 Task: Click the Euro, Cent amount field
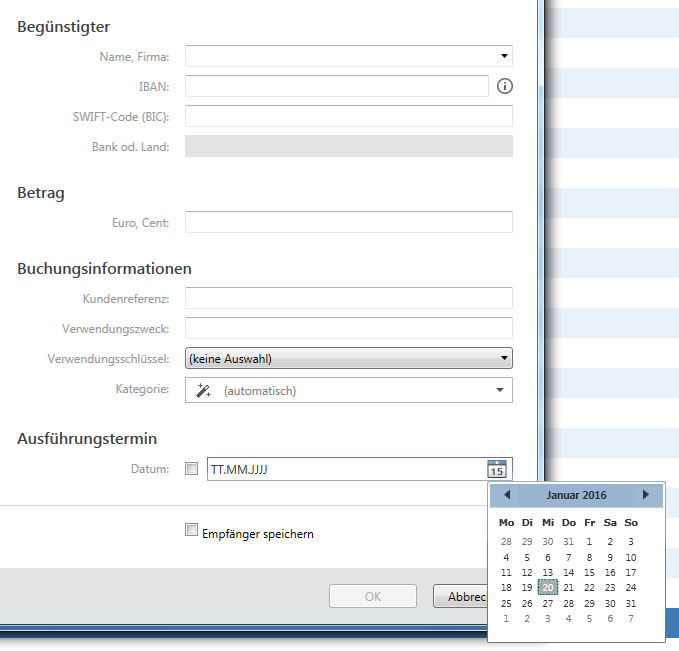[349, 222]
